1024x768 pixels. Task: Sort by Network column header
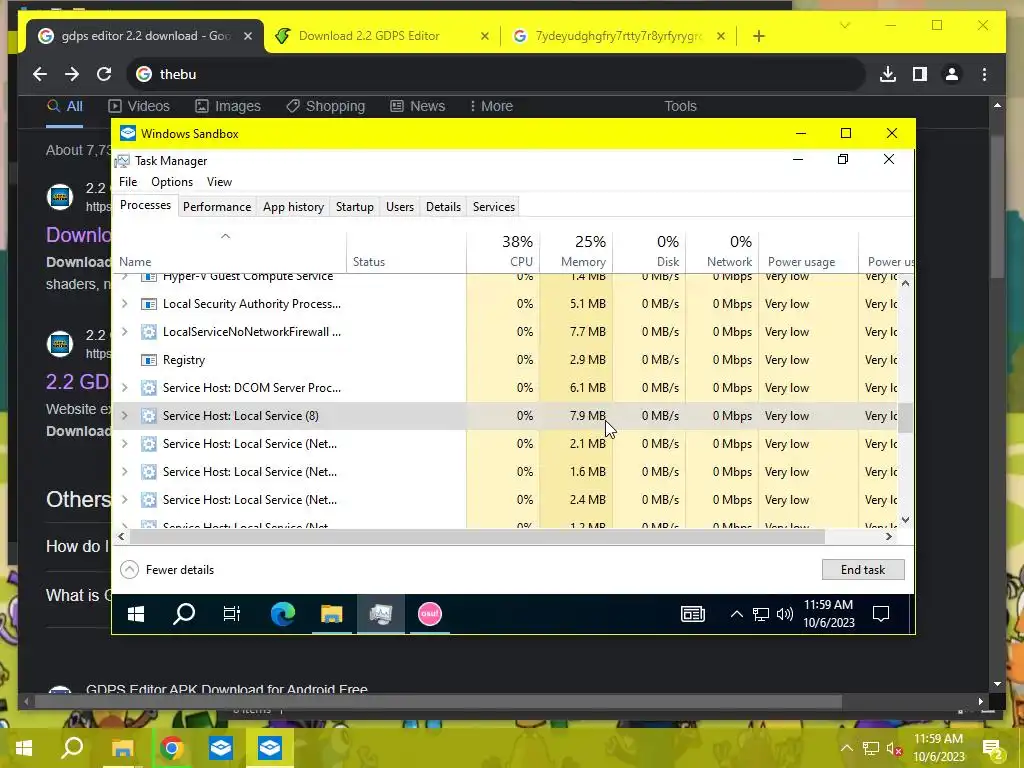723,251
